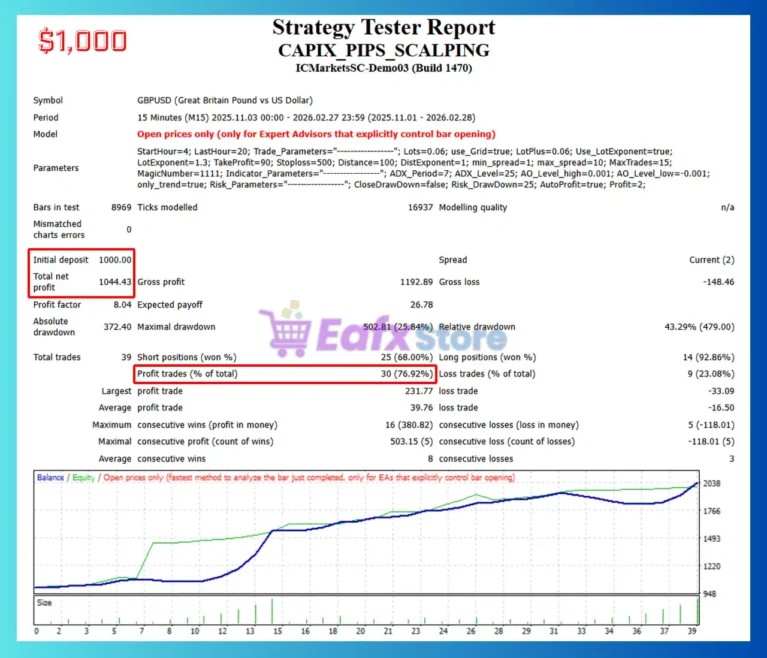The width and height of the screenshot is (767, 658).
Task: Click the Gross loss value -148.46
Action: (719, 282)
